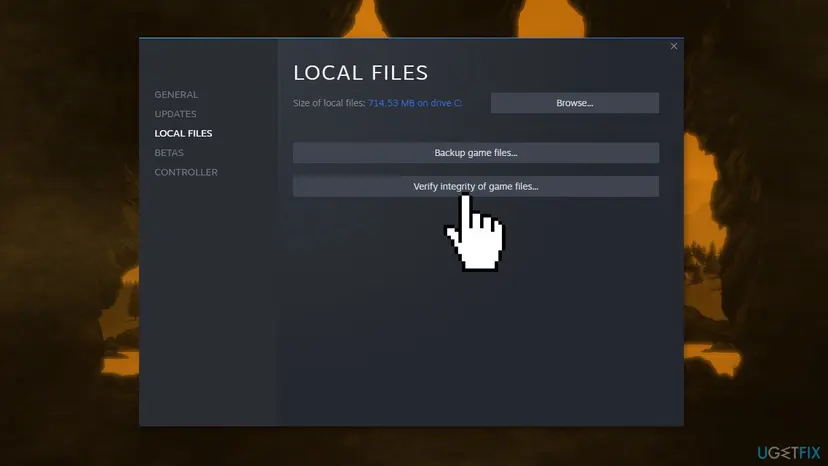828x466 pixels.
Task: Close the properties dialog with the X
Action: [674, 46]
